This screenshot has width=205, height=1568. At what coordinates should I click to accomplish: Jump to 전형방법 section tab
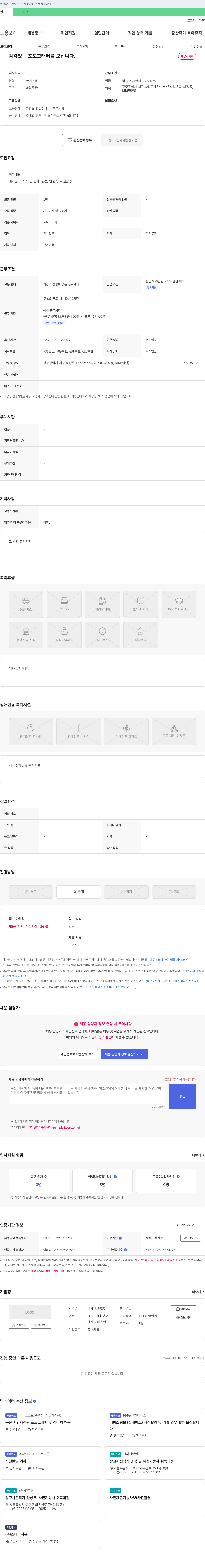click(x=158, y=46)
